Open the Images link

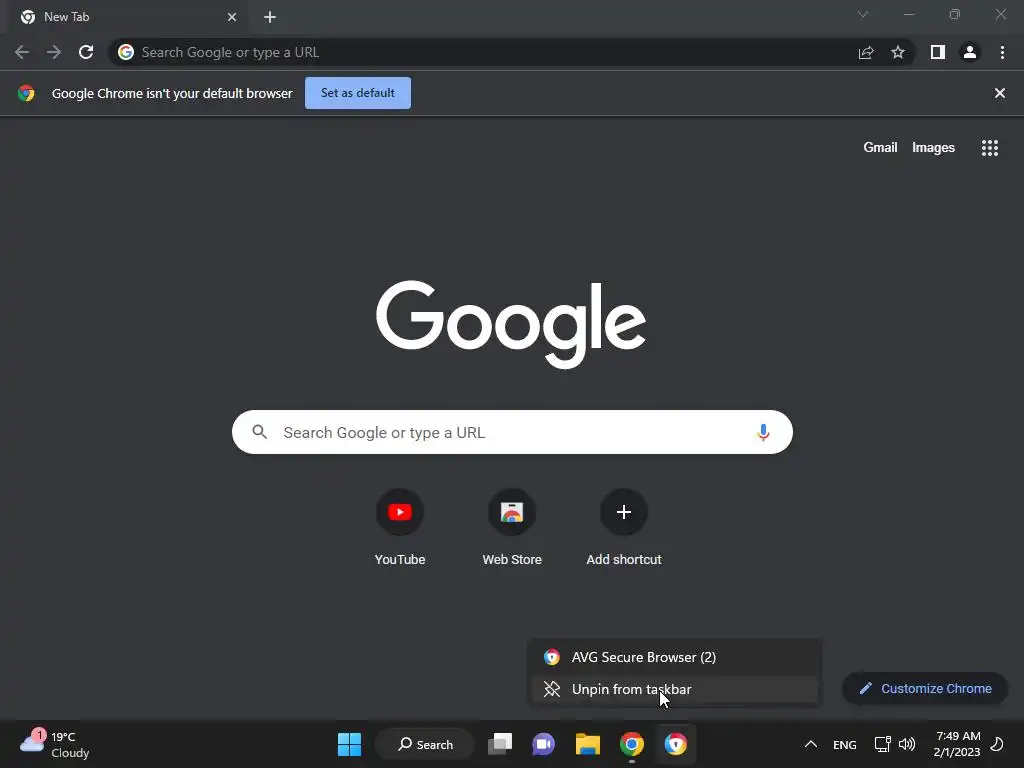point(933,148)
